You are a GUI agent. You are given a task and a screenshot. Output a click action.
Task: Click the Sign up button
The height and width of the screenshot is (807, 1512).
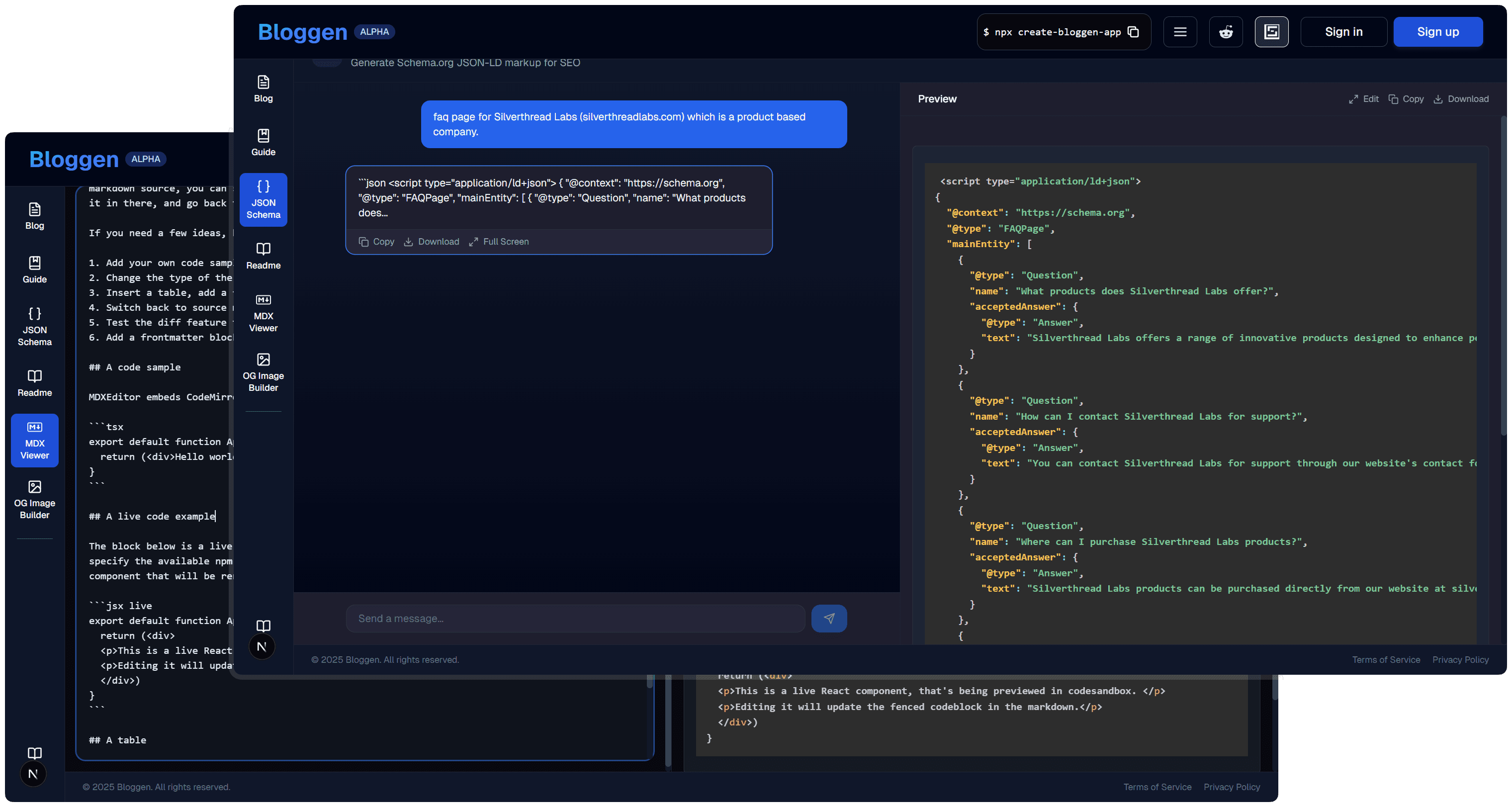pos(1437,32)
